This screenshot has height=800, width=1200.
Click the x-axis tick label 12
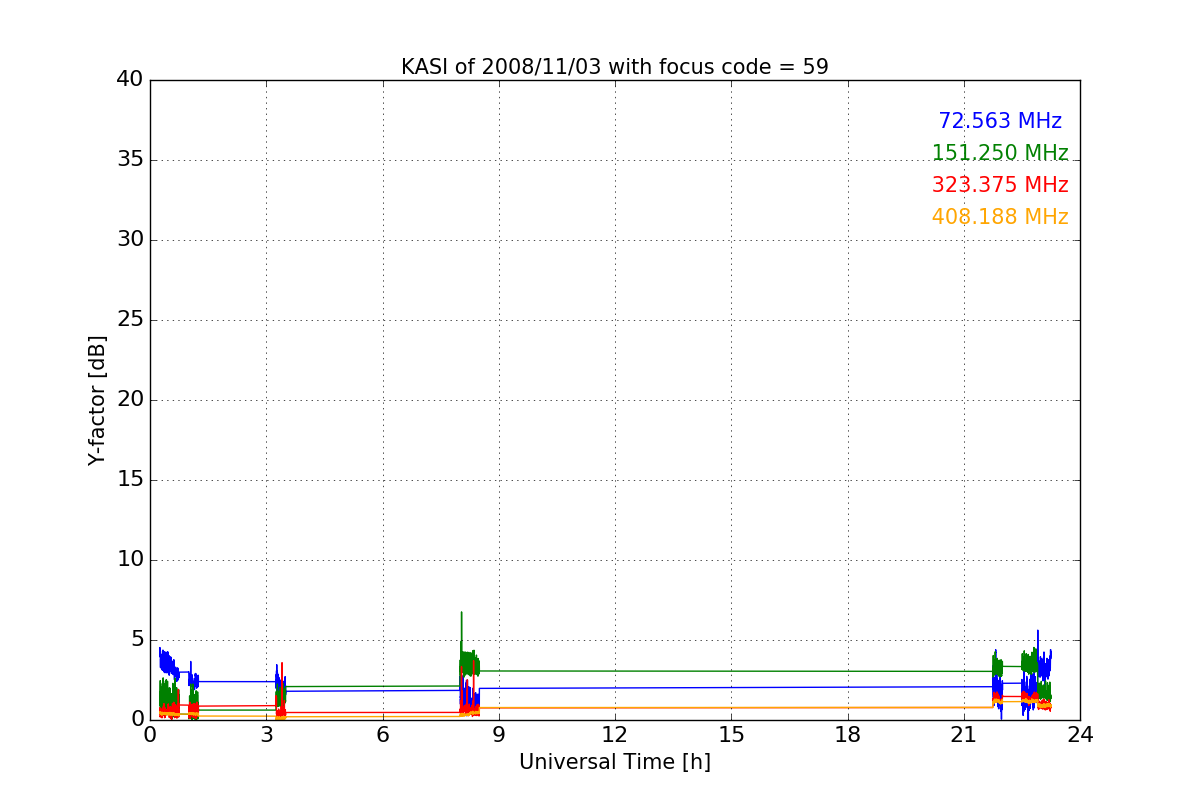click(x=615, y=734)
